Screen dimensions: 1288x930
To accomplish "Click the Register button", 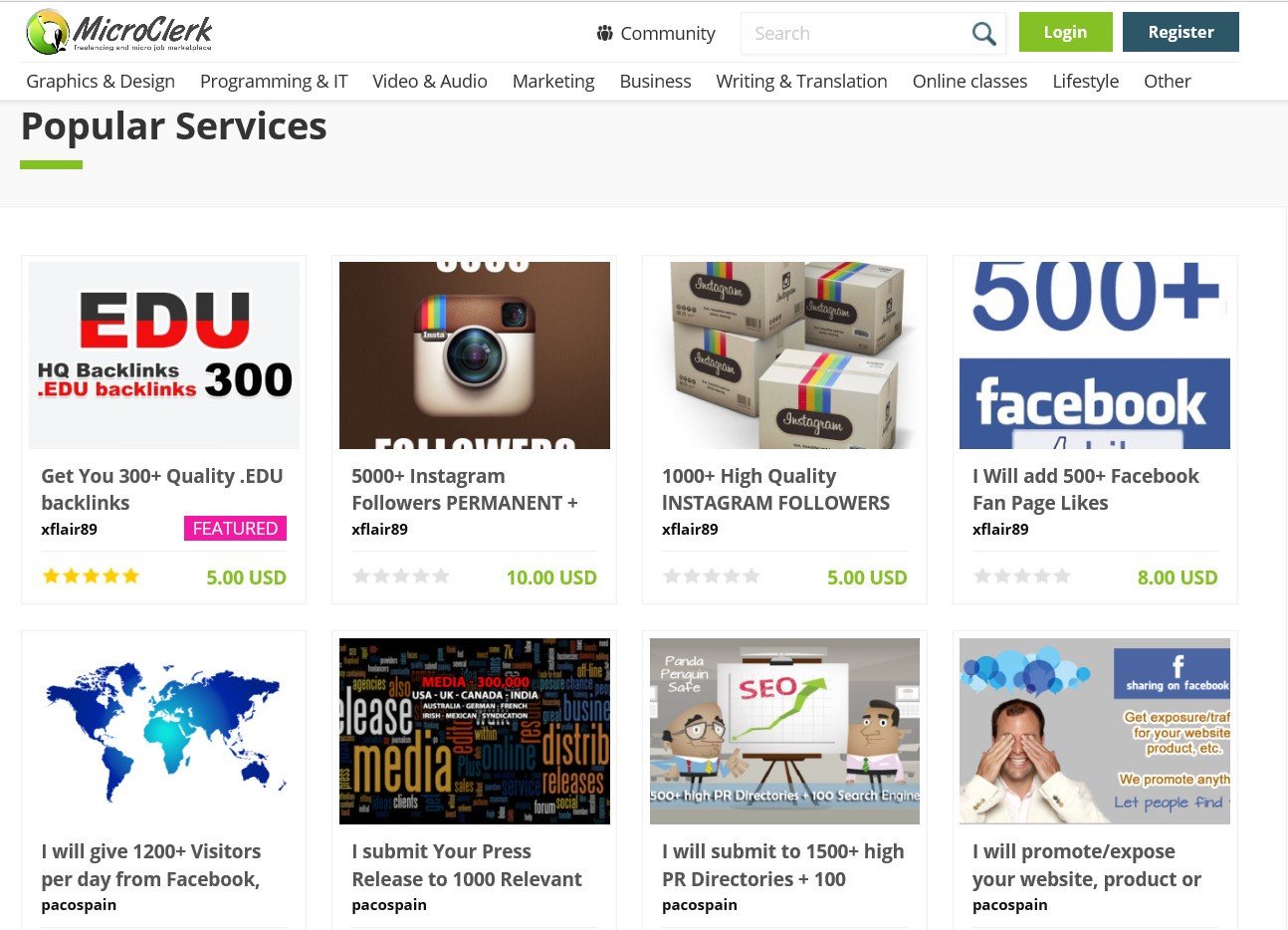I will 1181,32.
